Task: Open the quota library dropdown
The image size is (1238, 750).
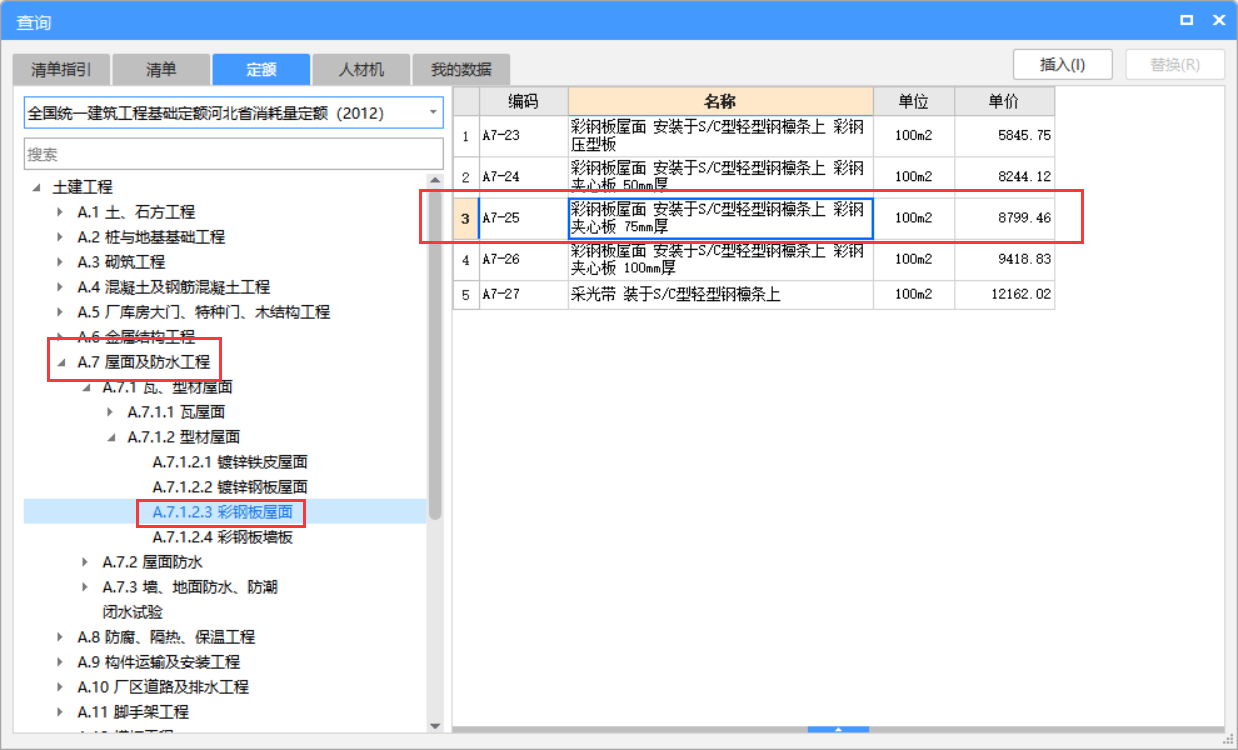Action: [433, 113]
